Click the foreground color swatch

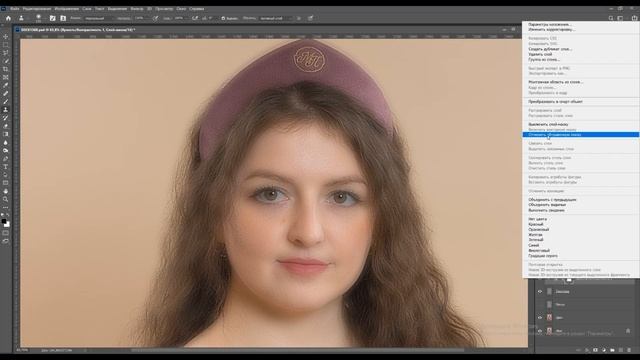[x=4, y=221]
